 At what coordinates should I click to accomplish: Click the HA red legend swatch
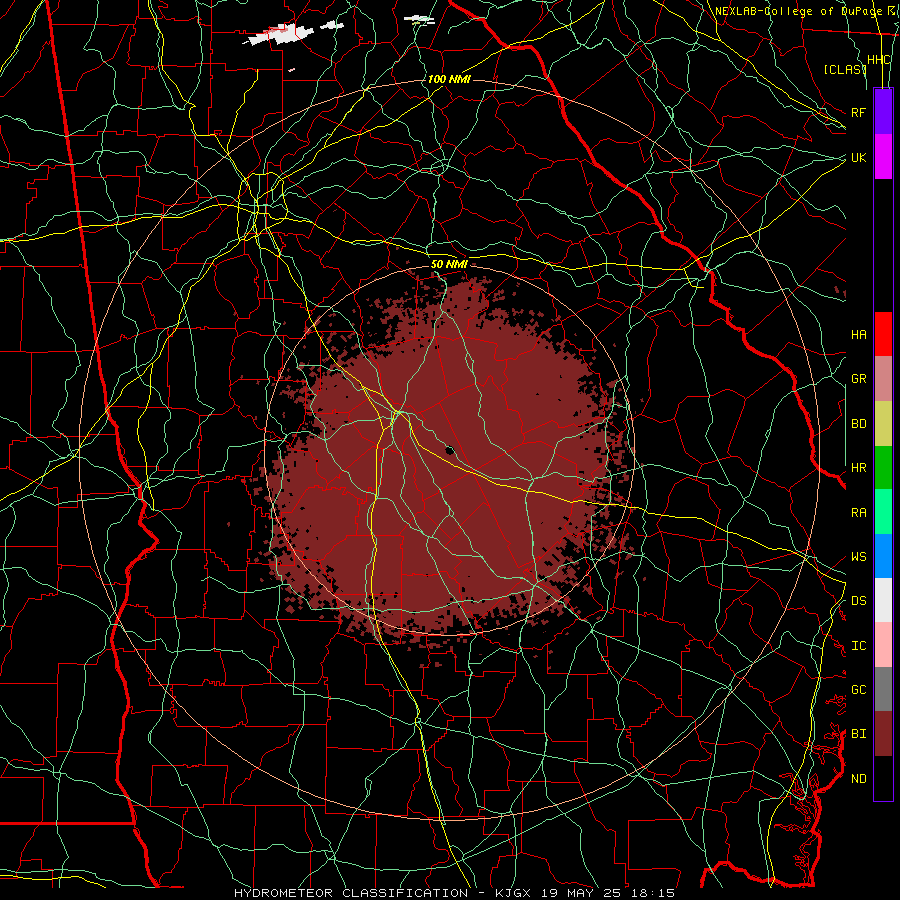(x=883, y=334)
